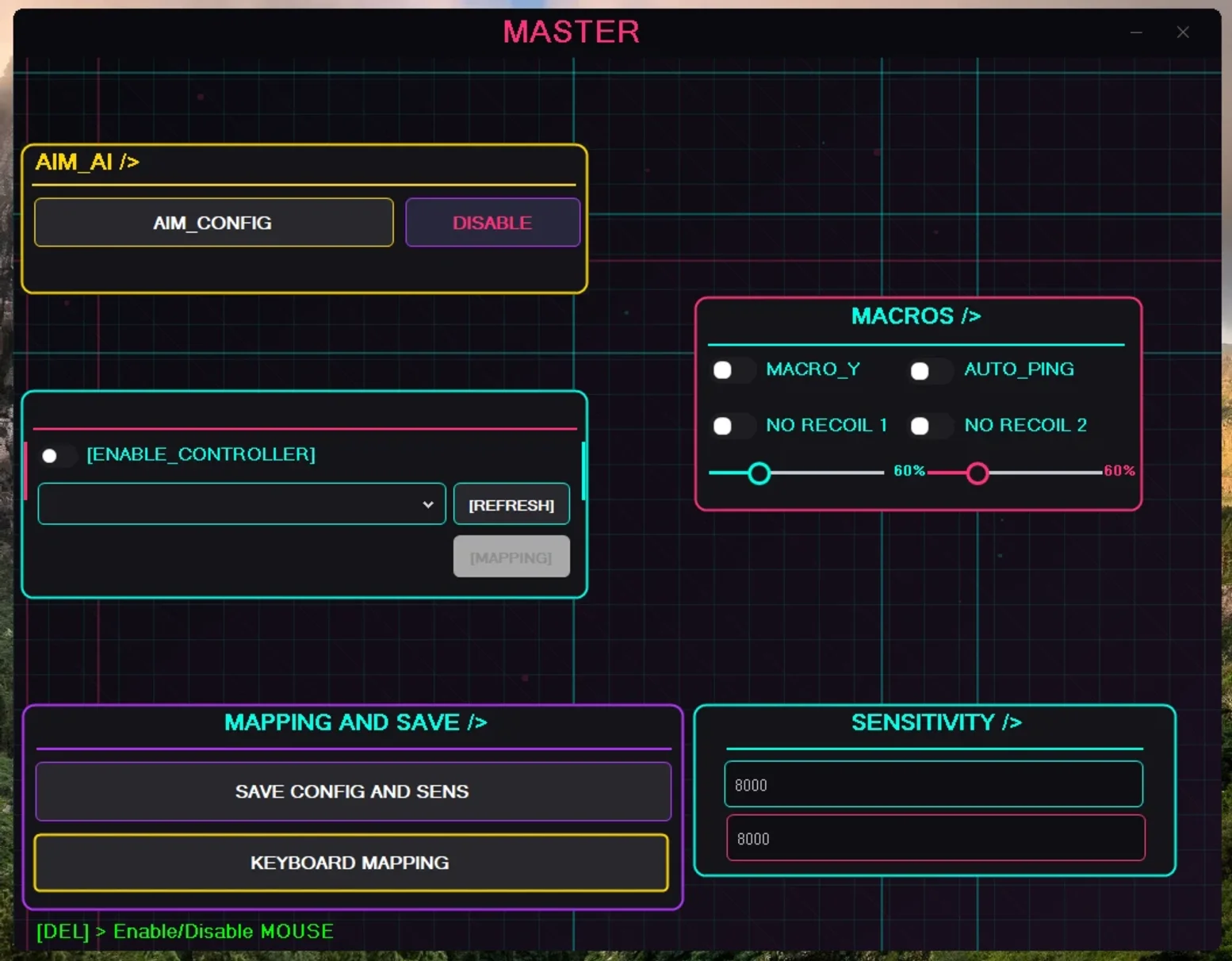This screenshot has height=961, width=1232.
Task: Click the MACROS /> panel header
Action: [916, 316]
